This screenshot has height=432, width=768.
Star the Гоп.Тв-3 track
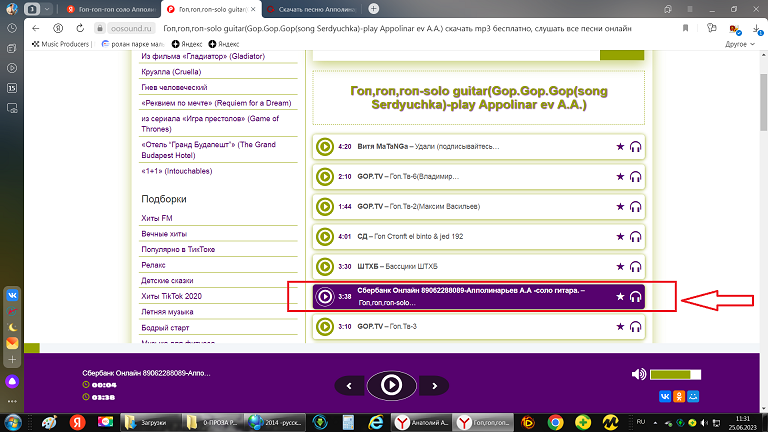coord(620,326)
